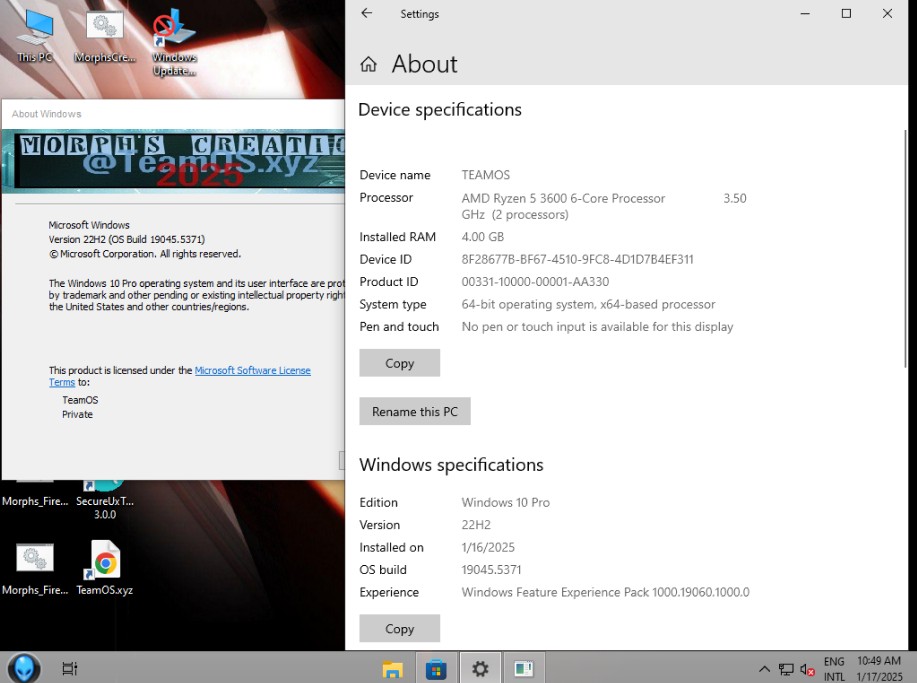Open the Microsoft Software License Terms link
Viewport: 917px width, 683px height.
[x=253, y=370]
